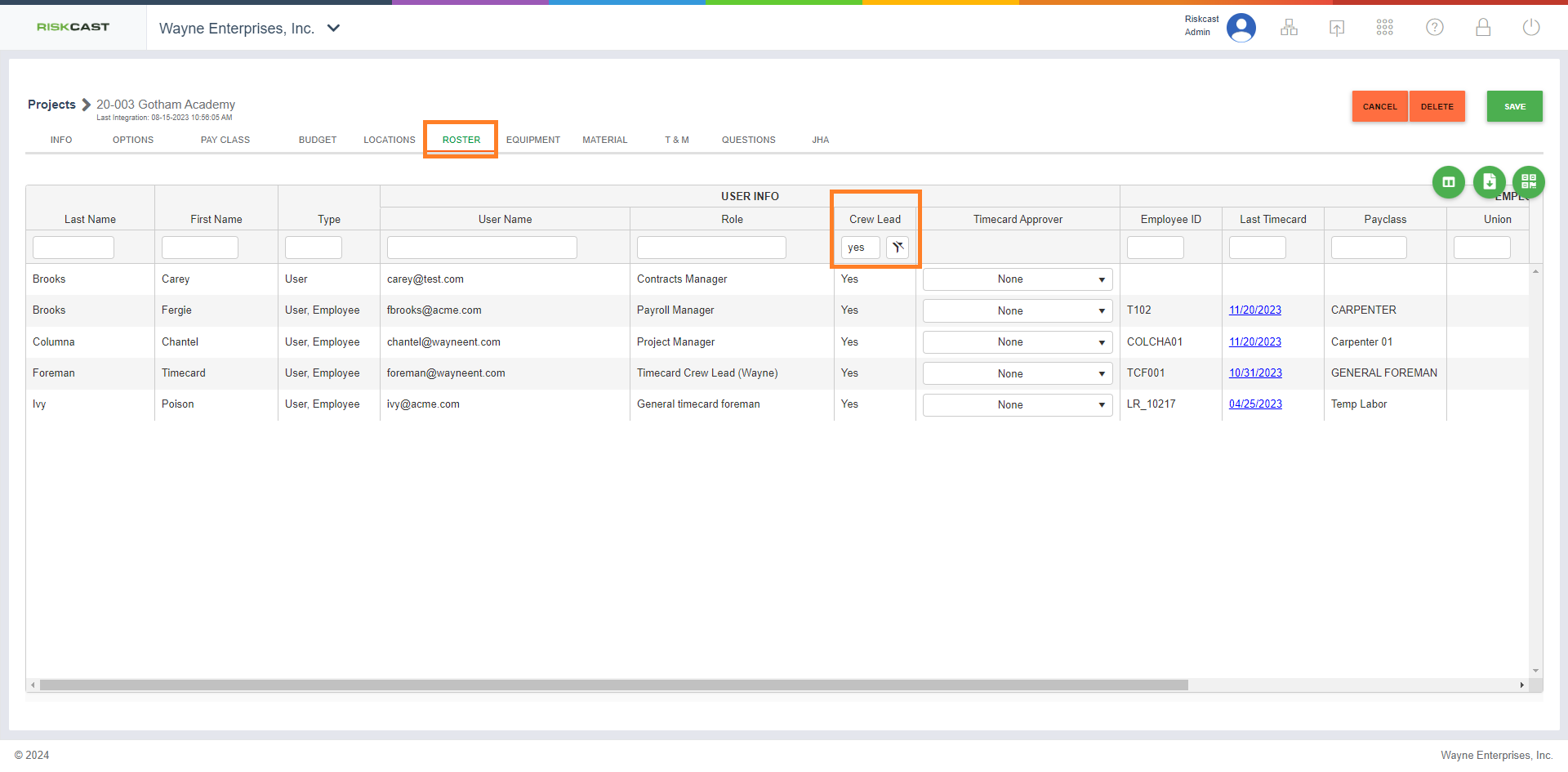Open the help question mark icon
This screenshot has width=1568, height=772.
(1434, 28)
